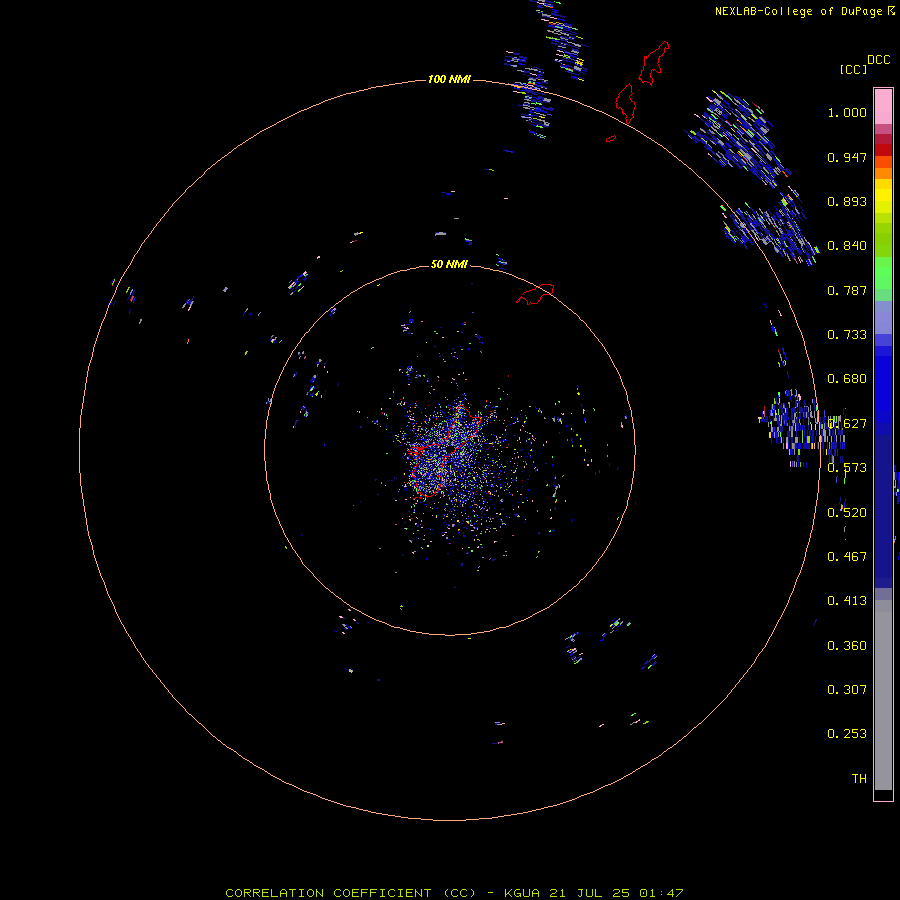
Task: Click the DCC legend title
Action: tap(878, 60)
